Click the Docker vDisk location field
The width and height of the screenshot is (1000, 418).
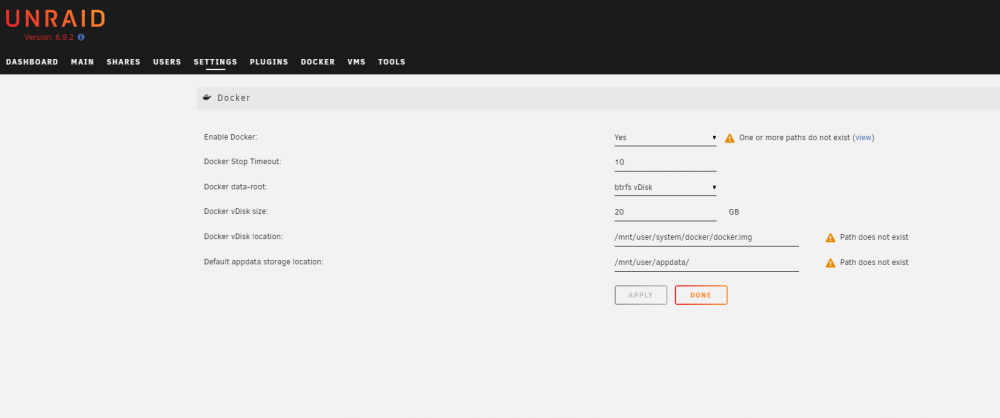[x=707, y=237]
